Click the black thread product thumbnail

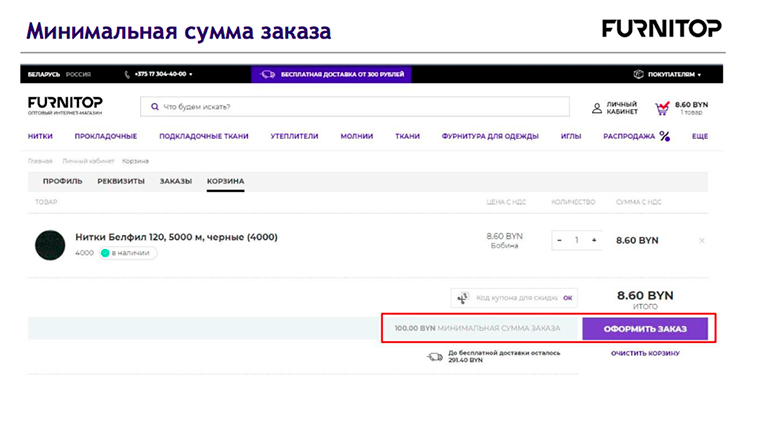coord(50,245)
